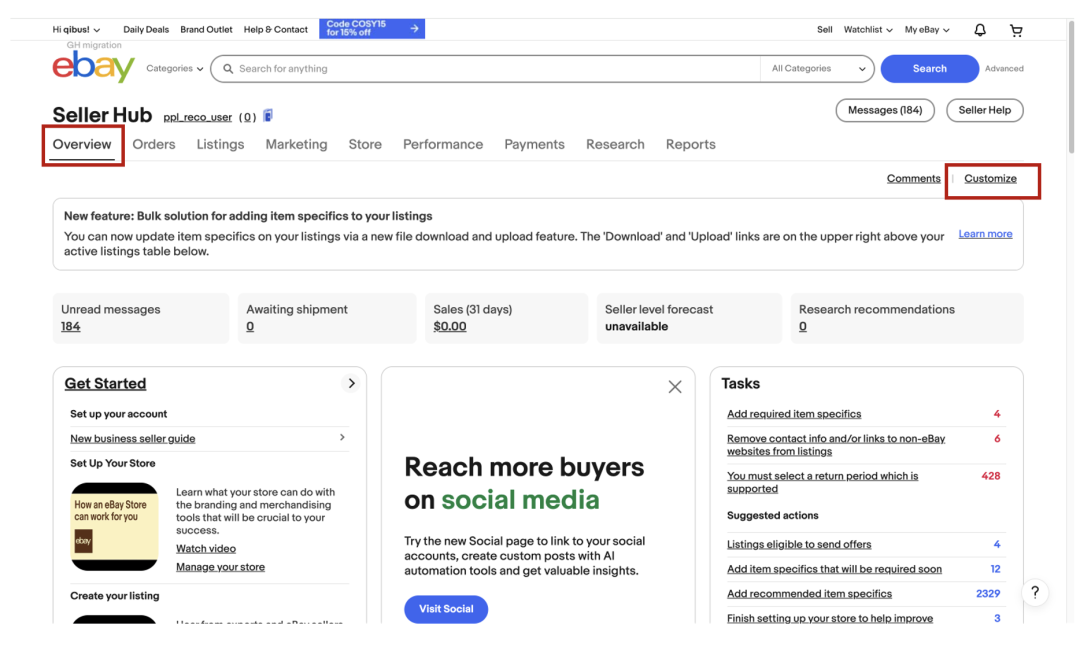Screen dimensions: 1080x665
Task: Click the Manage your store link
Action: (220, 567)
